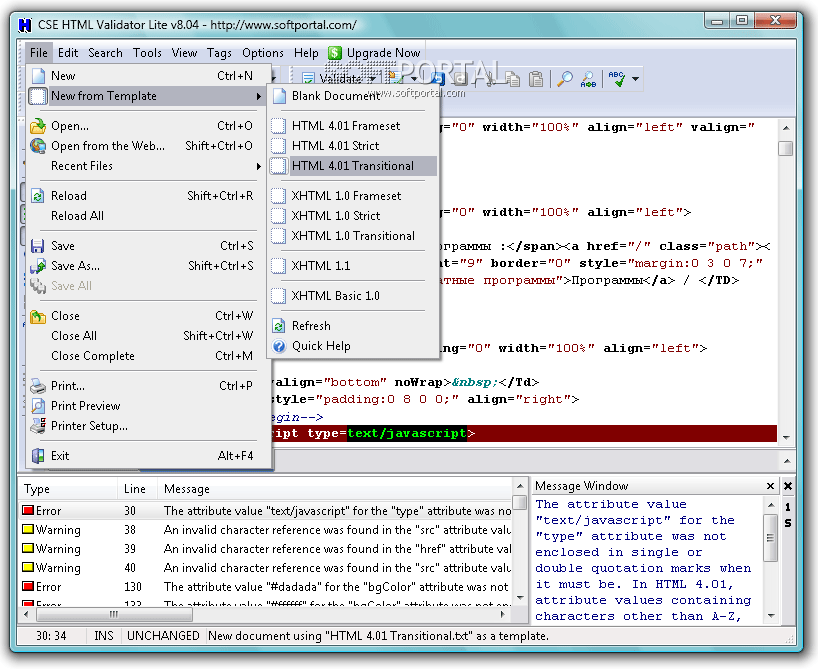Close the Message Window panel
The height and width of the screenshot is (669, 818).
pyautogui.click(x=770, y=486)
